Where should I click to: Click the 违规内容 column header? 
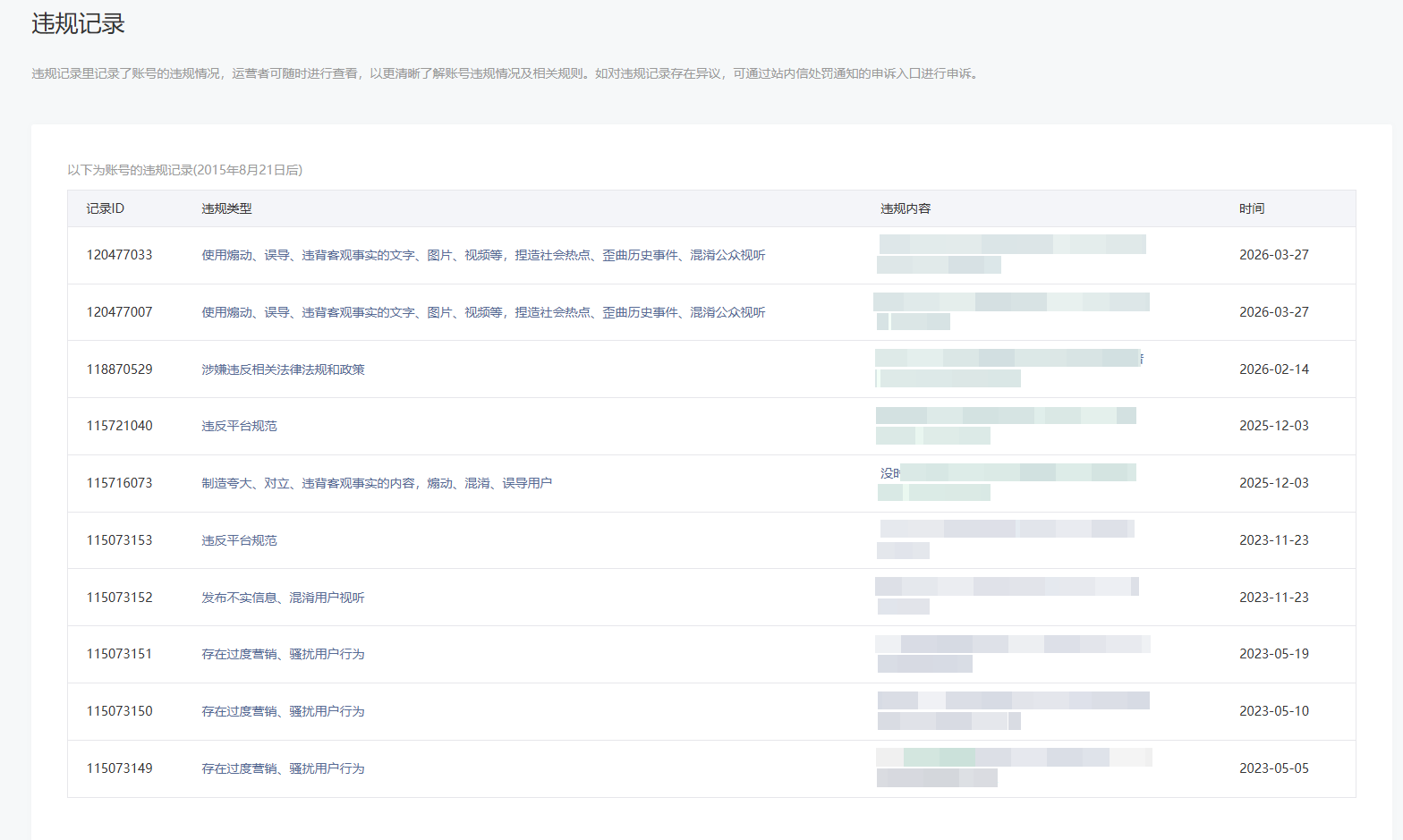tap(906, 208)
